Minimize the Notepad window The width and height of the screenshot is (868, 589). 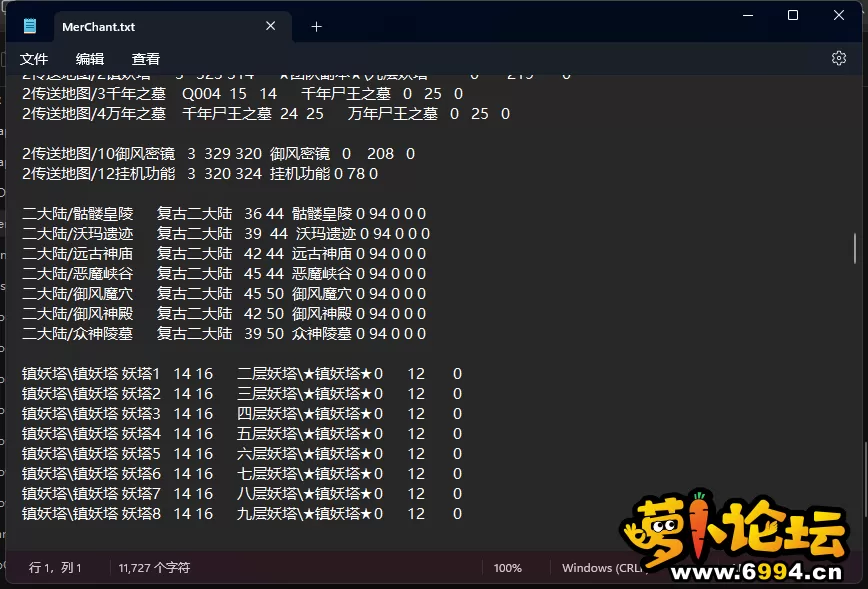point(748,16)
